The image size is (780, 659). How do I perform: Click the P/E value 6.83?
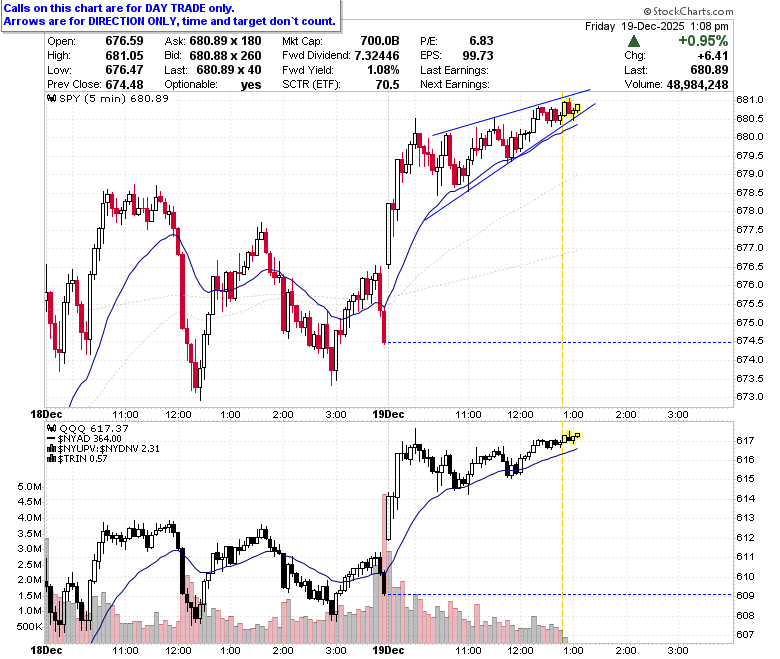click(x=481, y=41)
